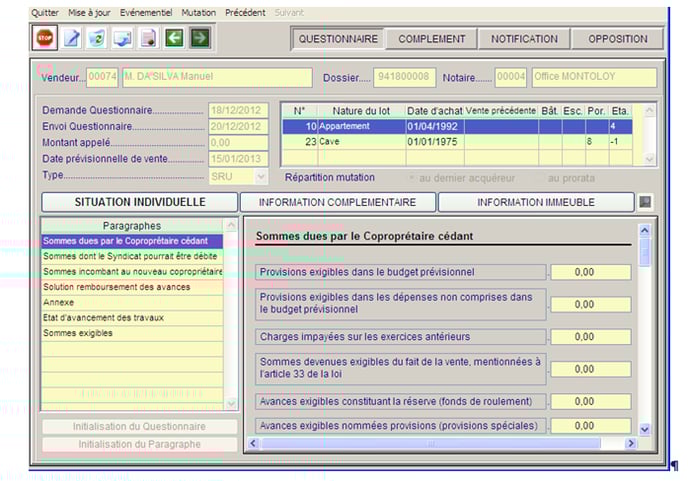
Task: Click down arrow of lot table scrollbar
Action: 651,159
